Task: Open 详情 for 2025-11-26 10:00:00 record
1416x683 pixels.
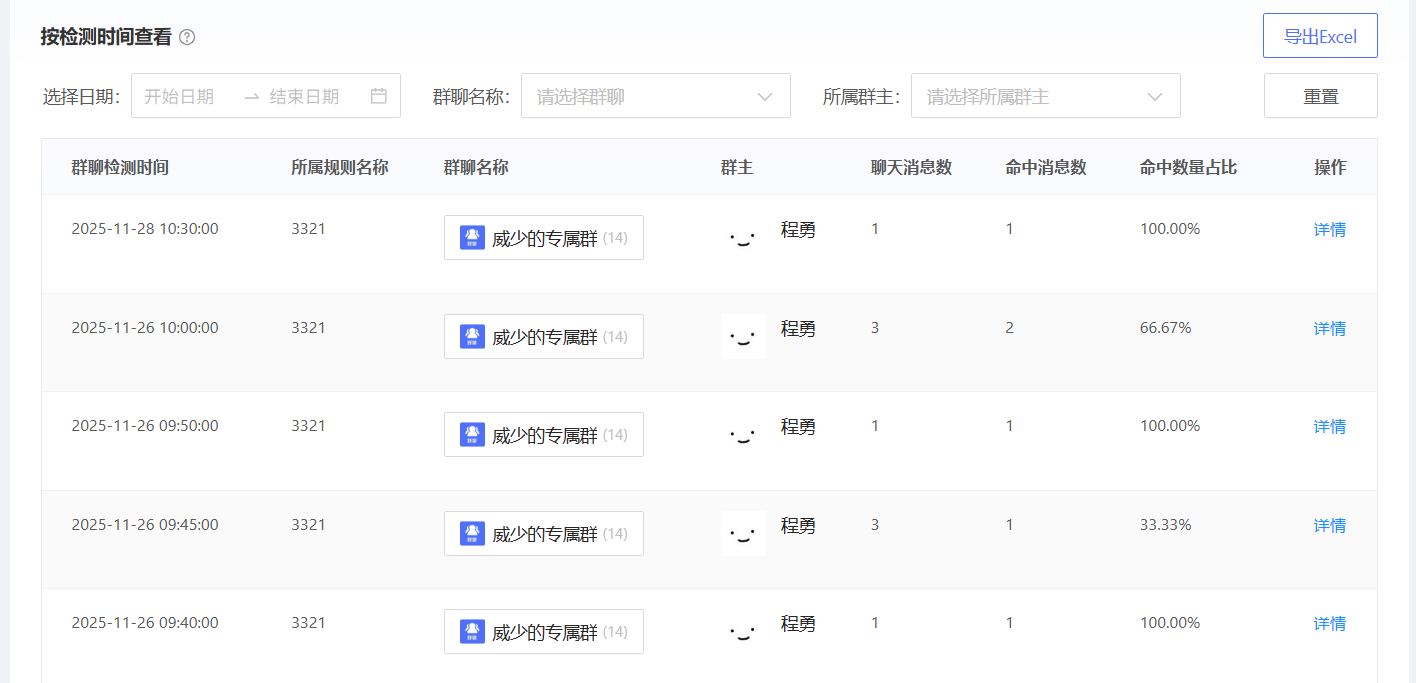Action: [1329, 328]
